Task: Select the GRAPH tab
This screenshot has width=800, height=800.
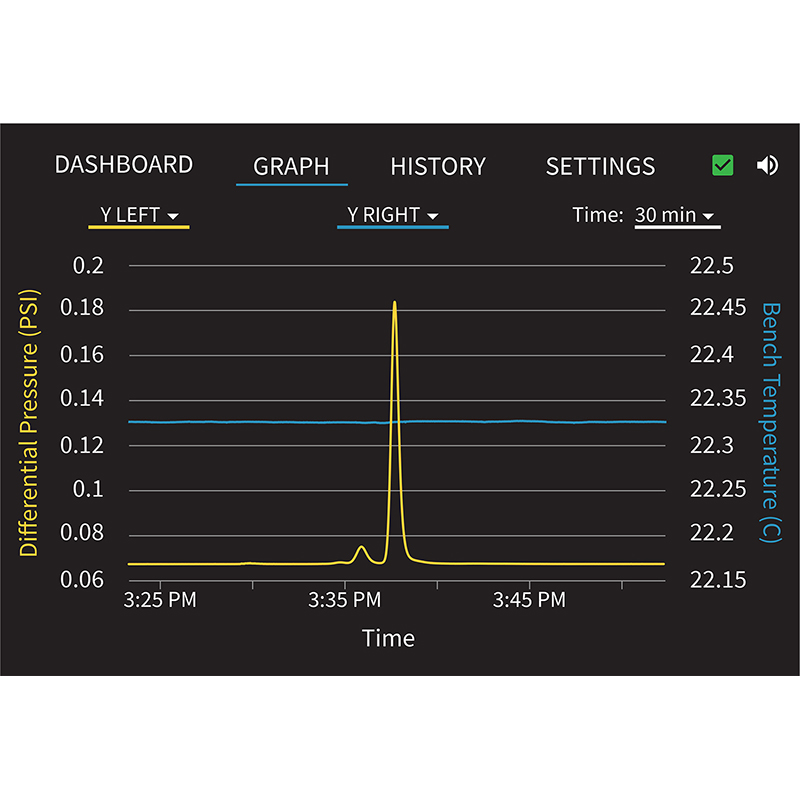Action: point(291,167)
